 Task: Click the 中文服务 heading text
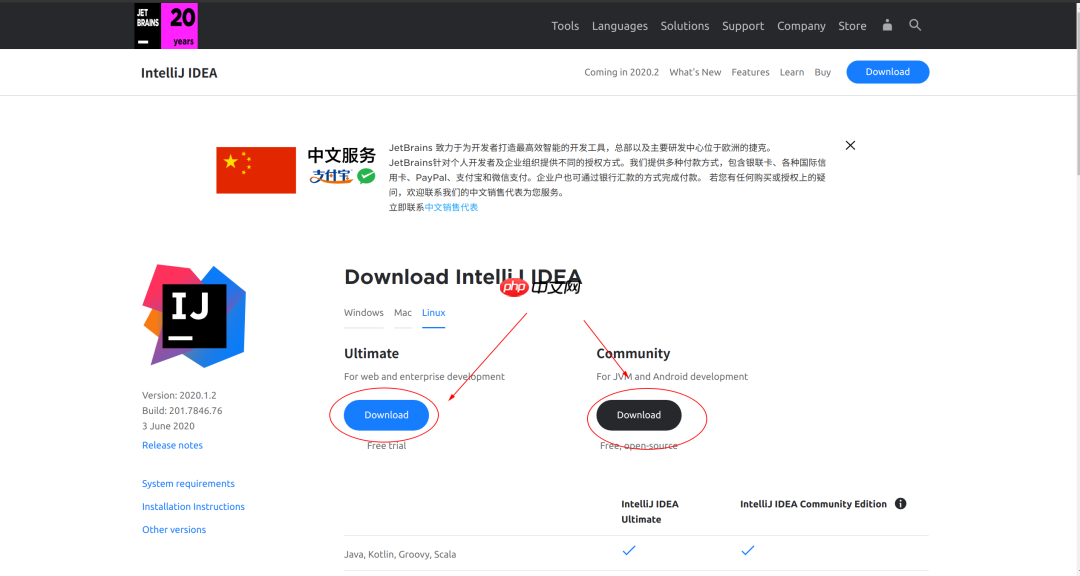pyautogui.click(x=342, y=155)
